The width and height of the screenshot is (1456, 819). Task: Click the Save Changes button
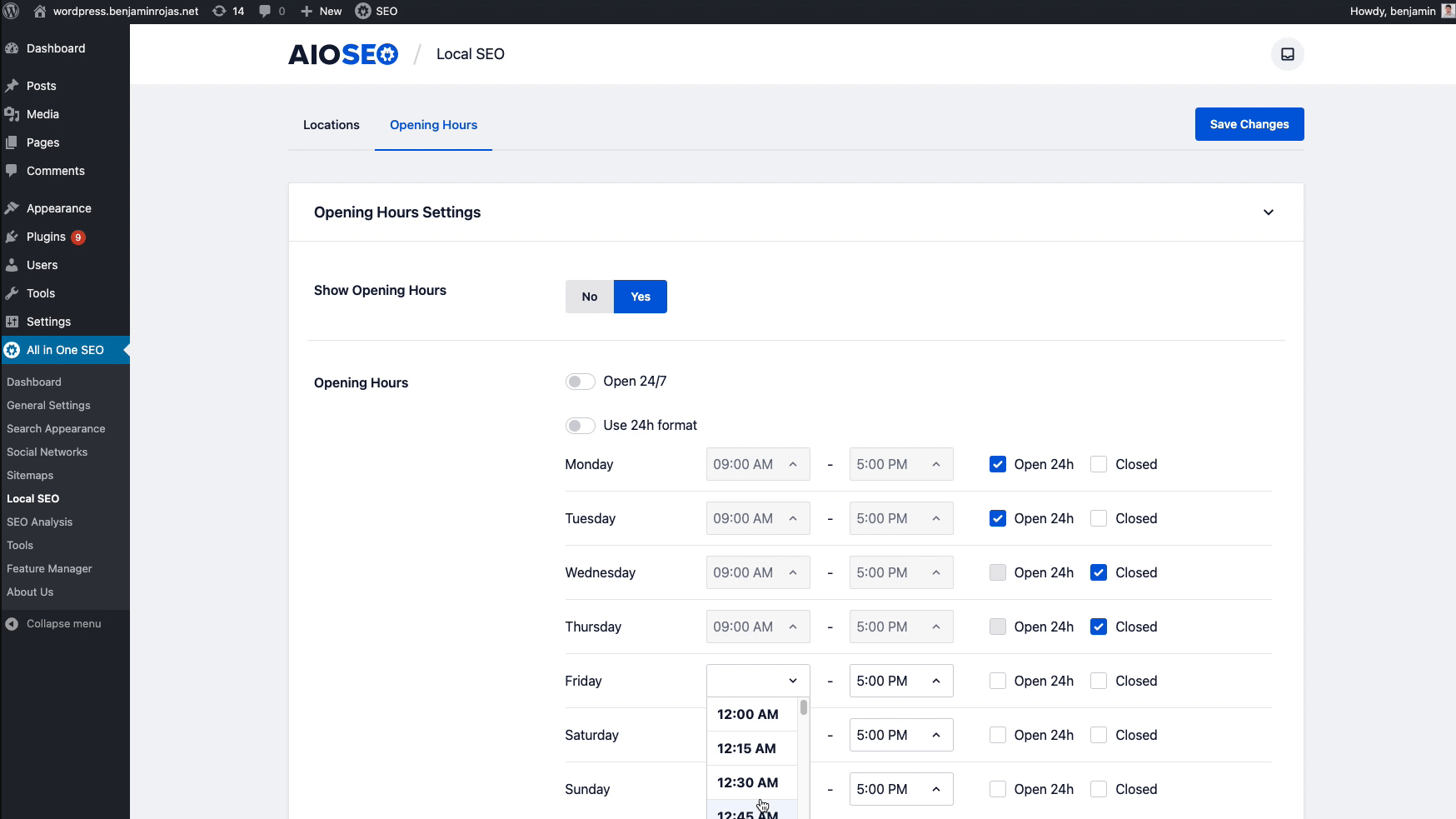pyautogui.click(x=1249, y=124)
